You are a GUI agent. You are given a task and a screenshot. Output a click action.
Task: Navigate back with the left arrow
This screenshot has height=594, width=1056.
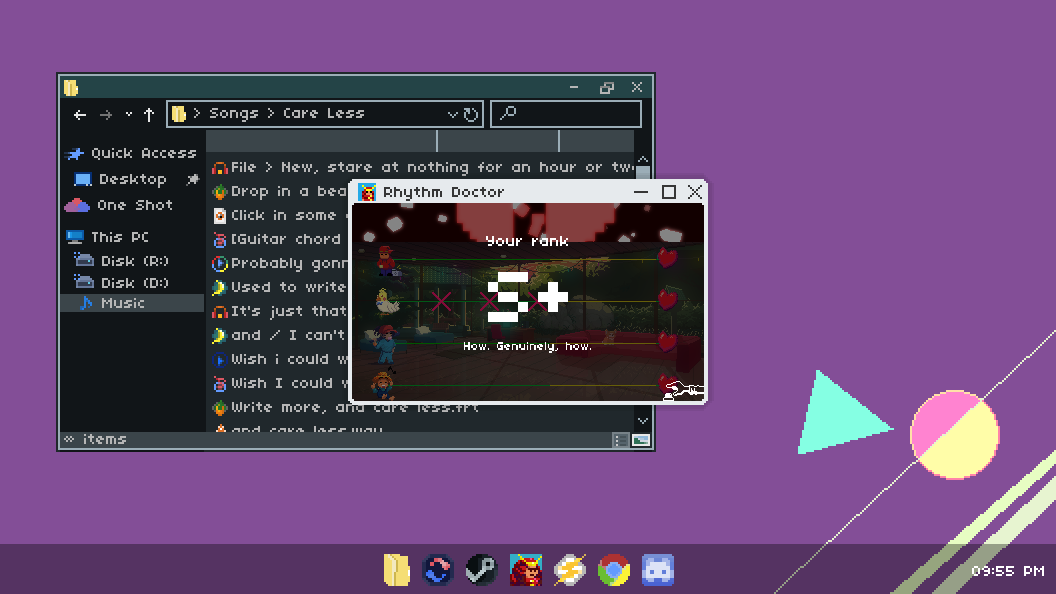[x=80, y=114]
